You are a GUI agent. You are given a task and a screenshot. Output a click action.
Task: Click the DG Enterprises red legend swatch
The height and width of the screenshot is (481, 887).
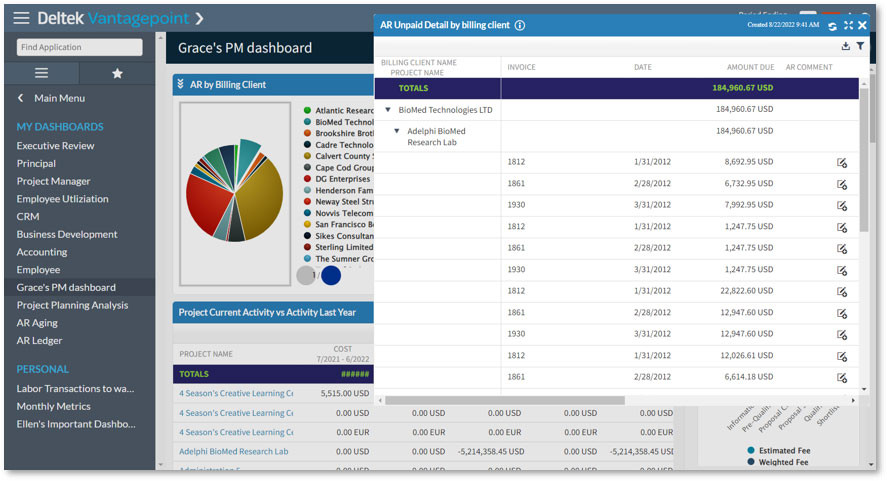(308, 179)
